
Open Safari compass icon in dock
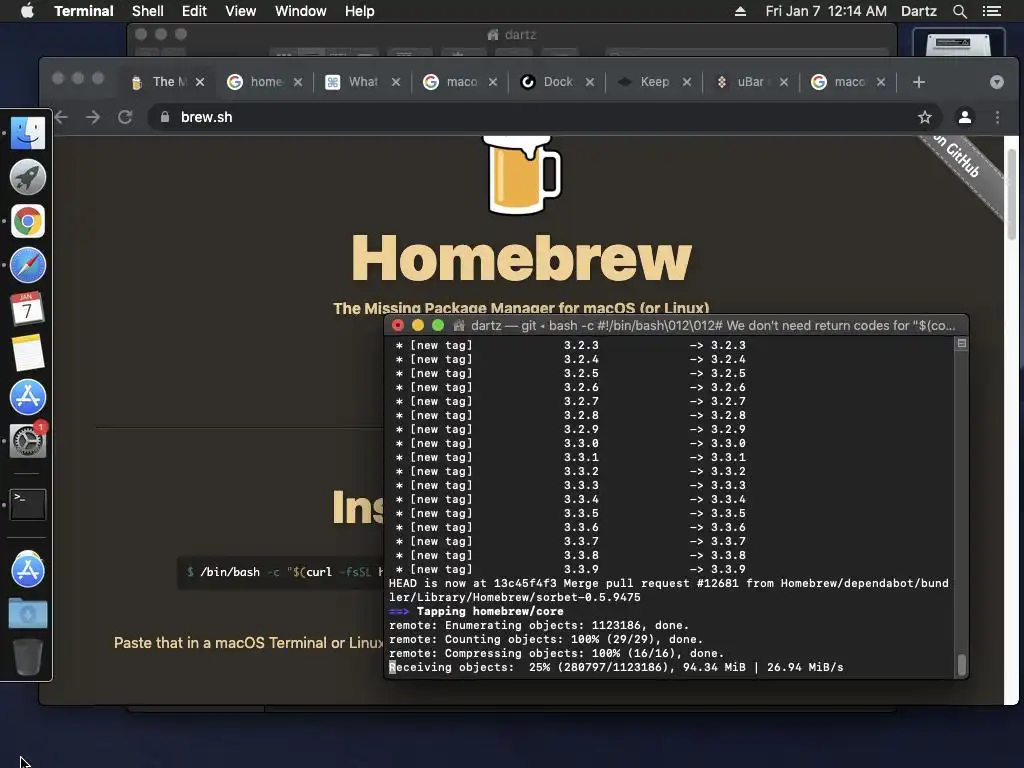27,265
